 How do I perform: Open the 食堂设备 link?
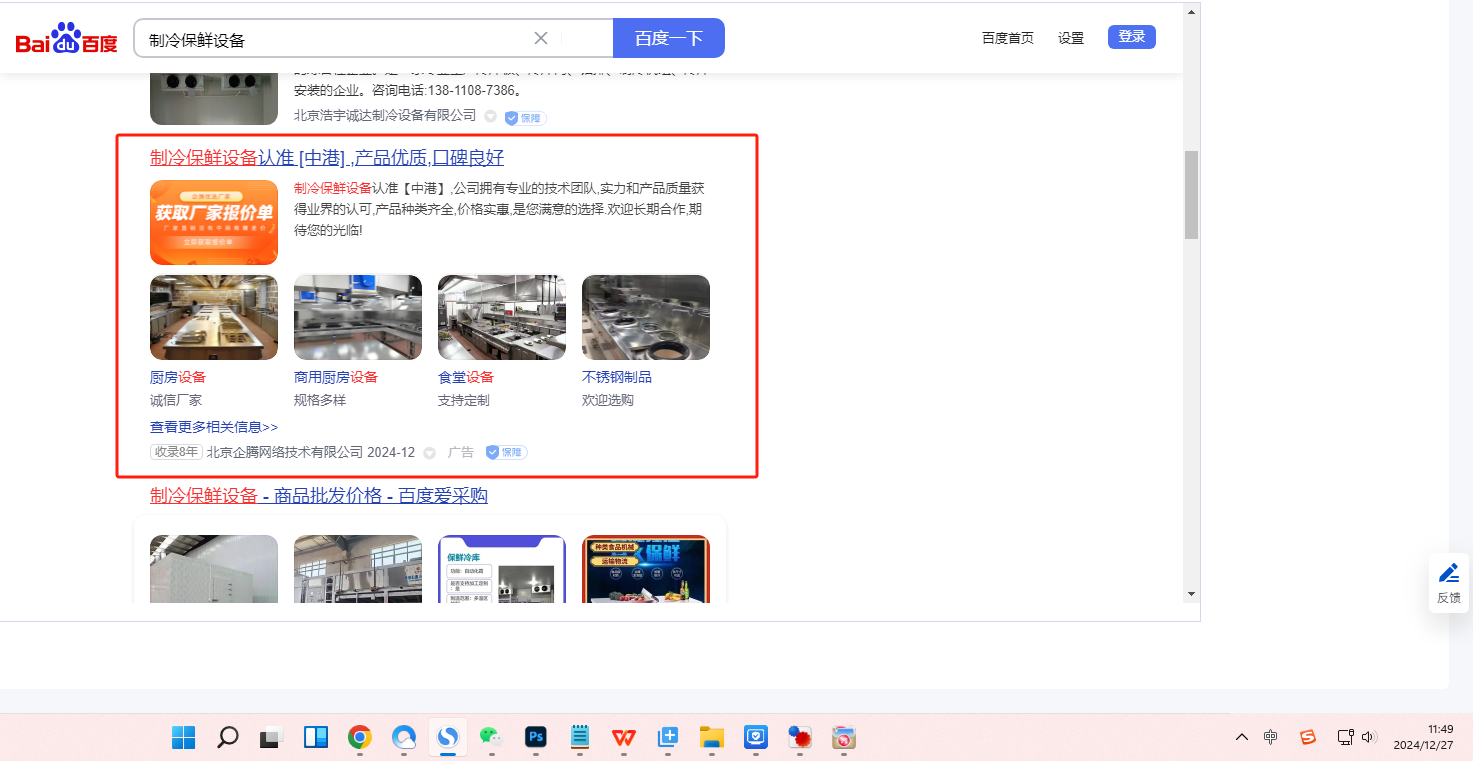[x=466, y=377]
